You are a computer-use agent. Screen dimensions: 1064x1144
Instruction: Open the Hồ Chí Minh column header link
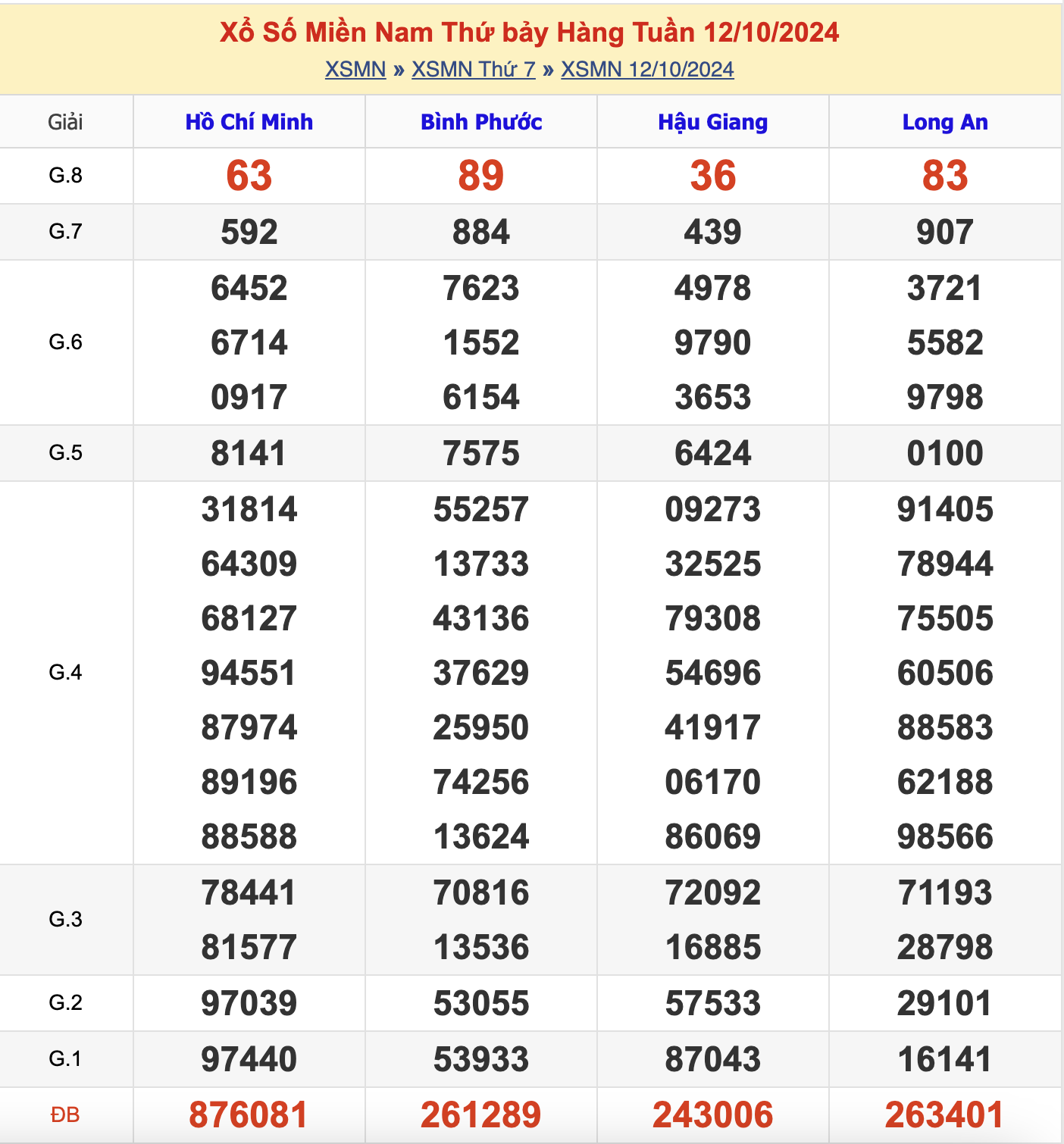249,122
